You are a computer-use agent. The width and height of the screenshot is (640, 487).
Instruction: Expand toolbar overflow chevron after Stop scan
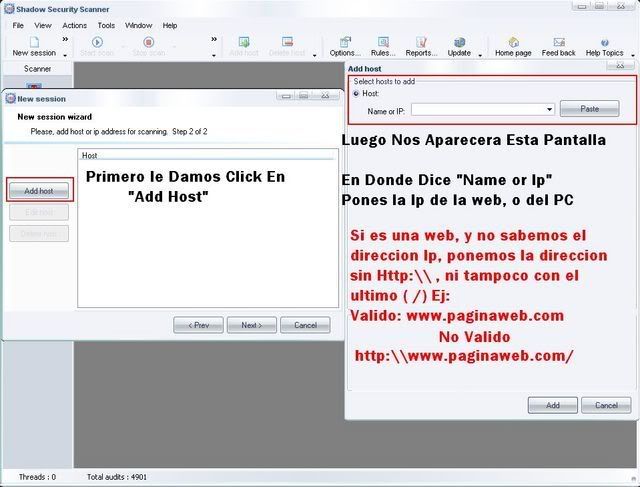(213, 39)
